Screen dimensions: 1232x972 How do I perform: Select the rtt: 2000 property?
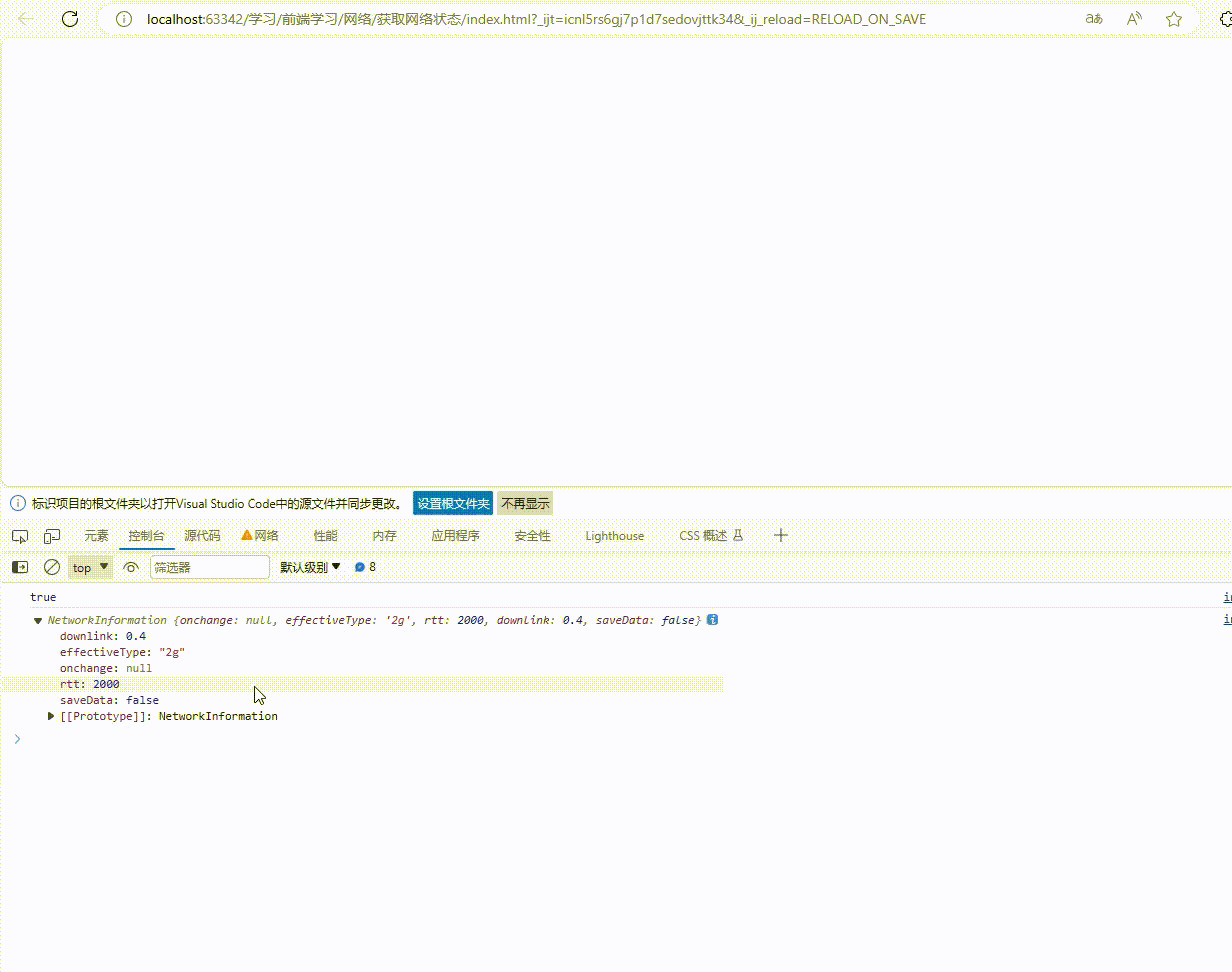click(x=89, y=684)
